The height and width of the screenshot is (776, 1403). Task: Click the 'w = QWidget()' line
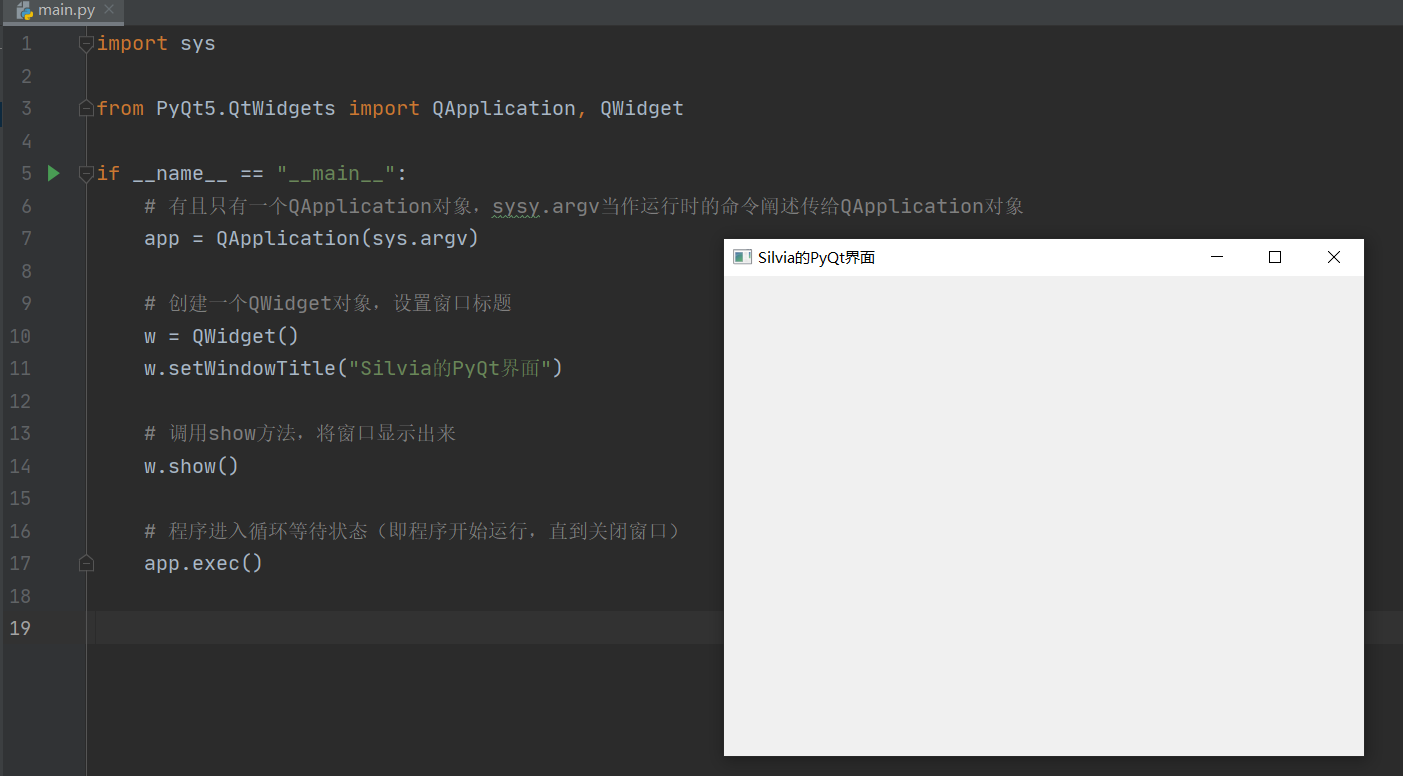click(x=222, y=336)
